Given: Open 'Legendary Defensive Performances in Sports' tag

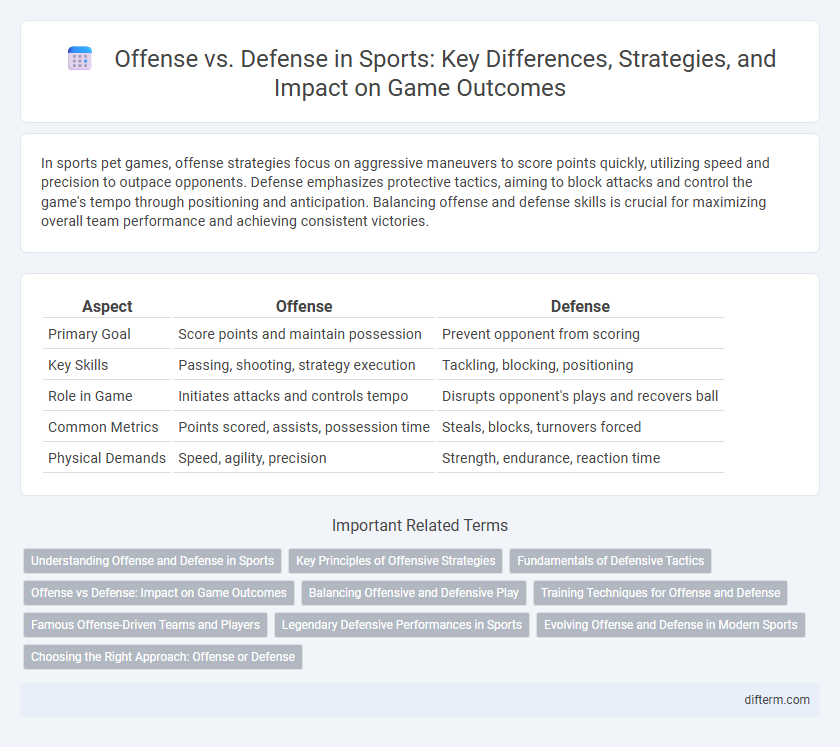Looking at the screenshot, I should tap(402, 625).
